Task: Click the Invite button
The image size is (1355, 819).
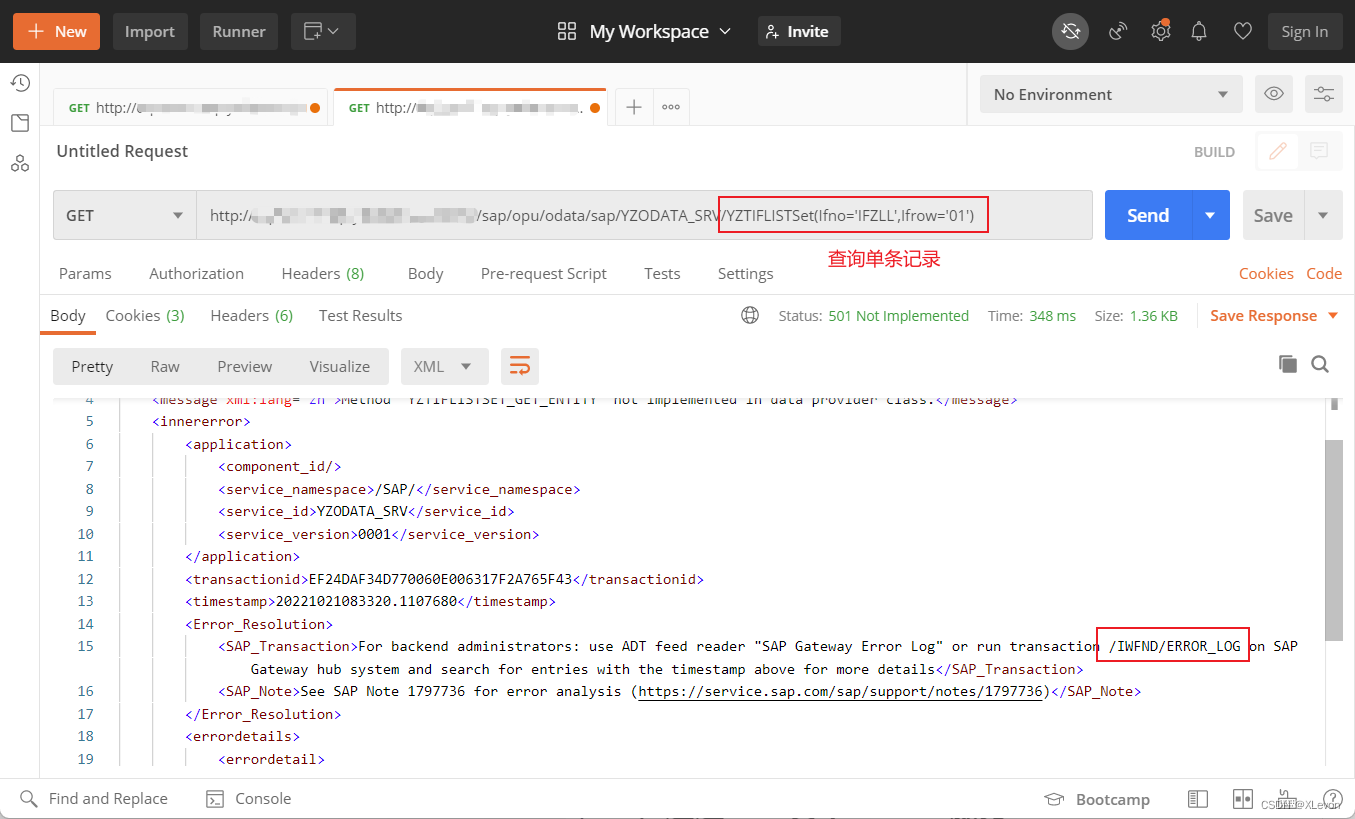Action: pos(799,32)
